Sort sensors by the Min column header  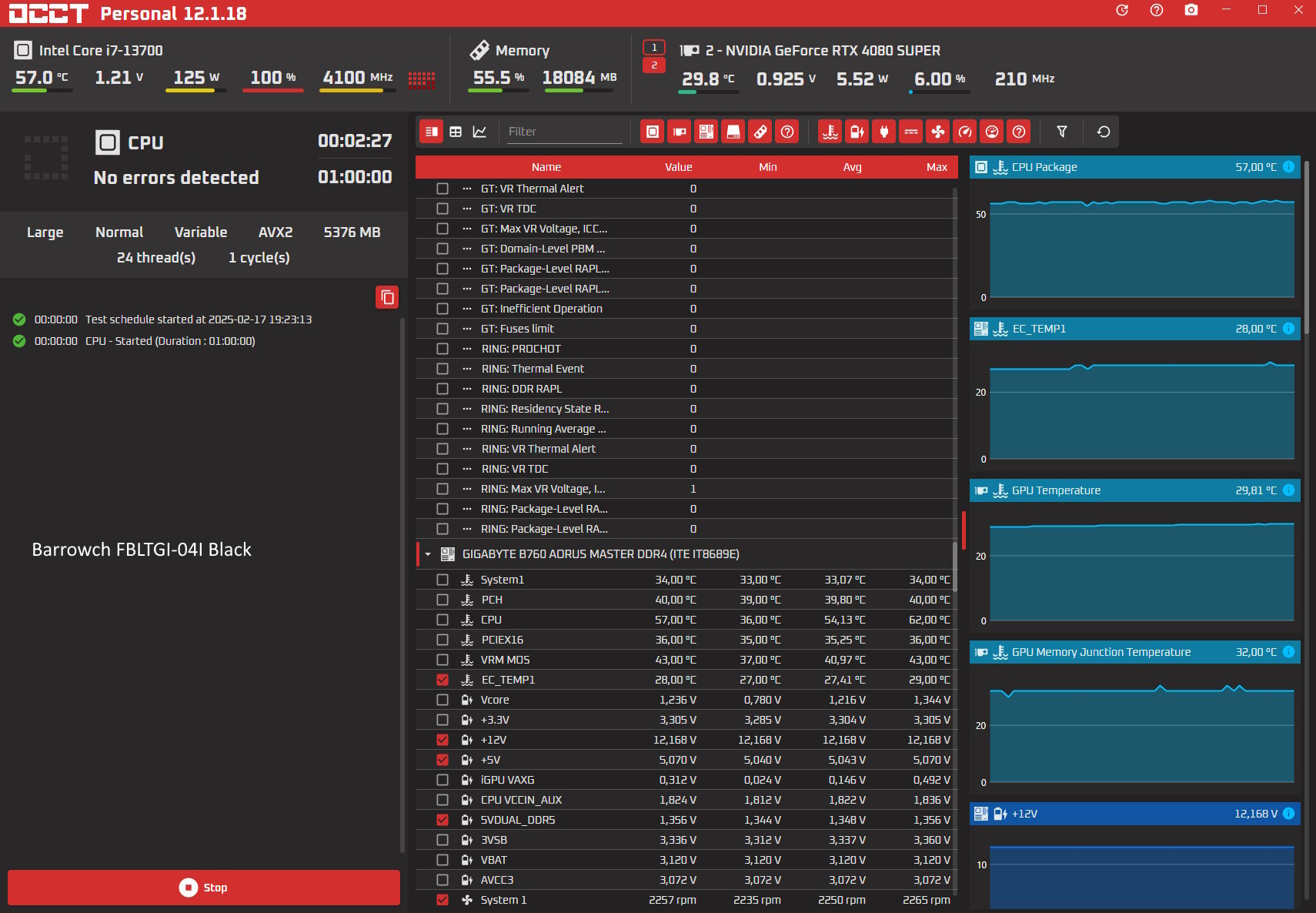(x=768, y=167)
